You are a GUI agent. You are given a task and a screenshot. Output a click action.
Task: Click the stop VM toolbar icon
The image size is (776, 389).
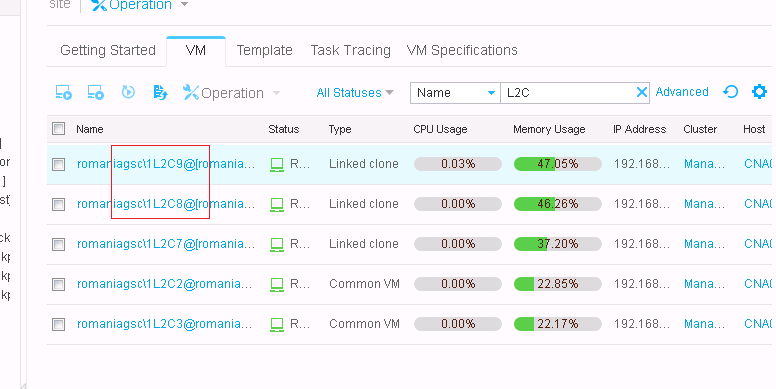point(96,92)
